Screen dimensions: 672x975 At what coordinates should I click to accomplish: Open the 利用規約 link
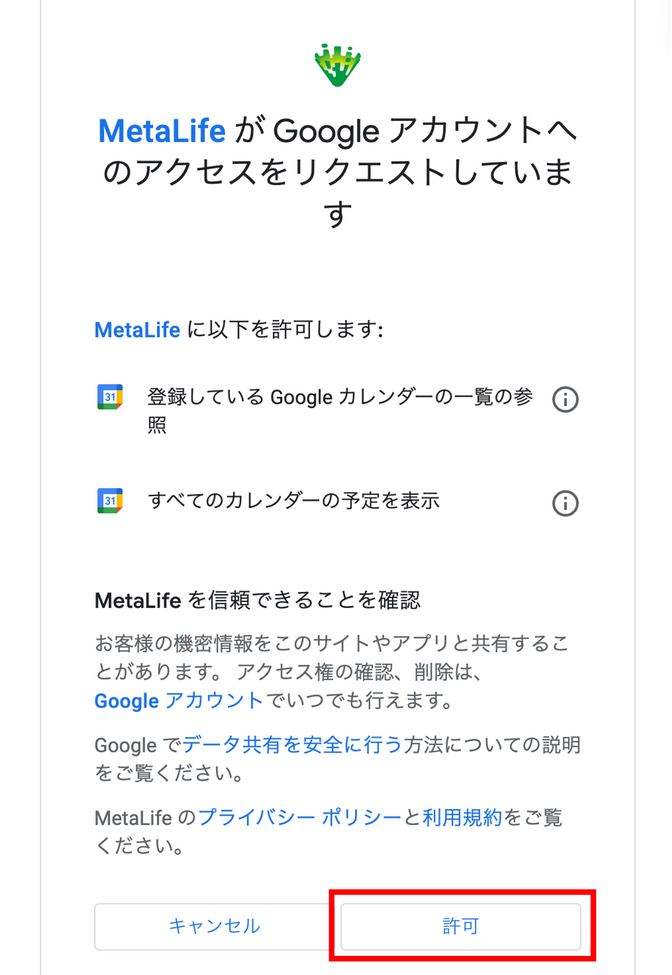(462, 817)
